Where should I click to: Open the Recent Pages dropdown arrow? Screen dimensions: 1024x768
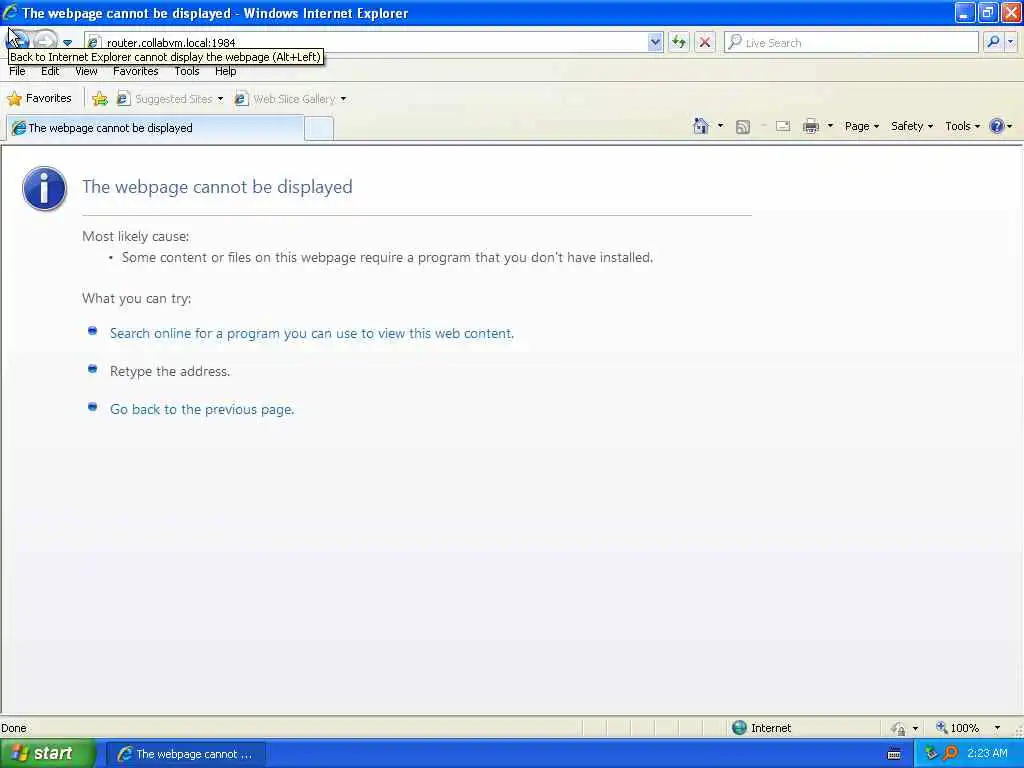[x=67, y=43]
